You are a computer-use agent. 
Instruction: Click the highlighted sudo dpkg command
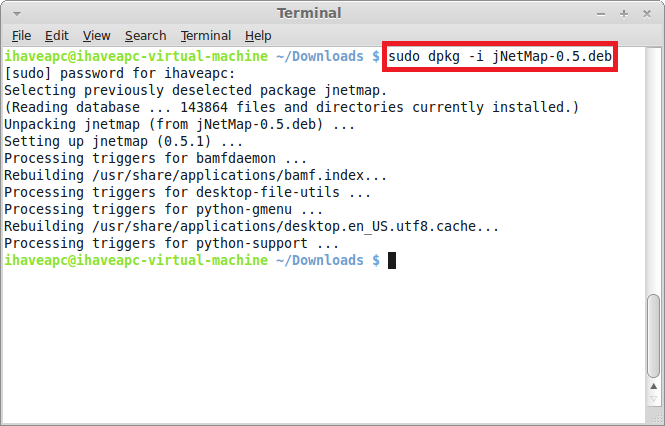500,56
